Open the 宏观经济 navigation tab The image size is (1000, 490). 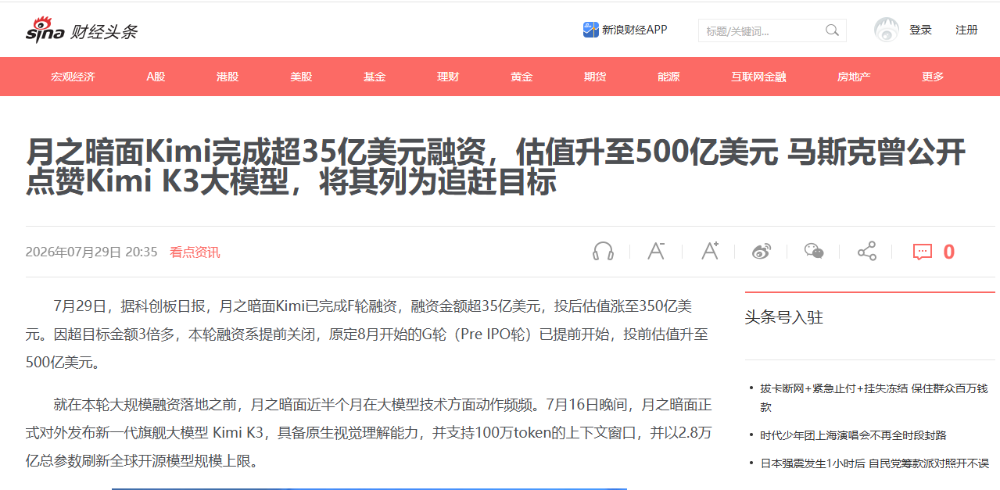tap(73, 77)
